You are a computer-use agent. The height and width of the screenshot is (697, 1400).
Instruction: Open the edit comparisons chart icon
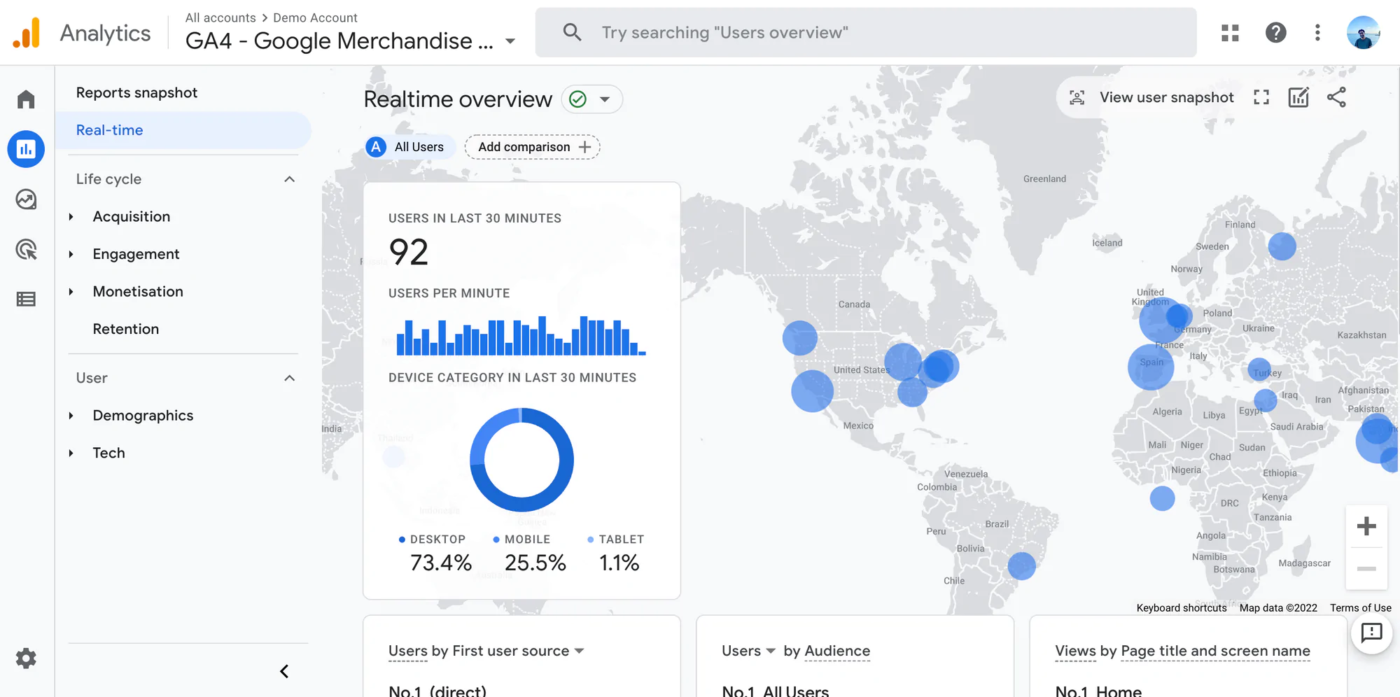(1298, 97)
